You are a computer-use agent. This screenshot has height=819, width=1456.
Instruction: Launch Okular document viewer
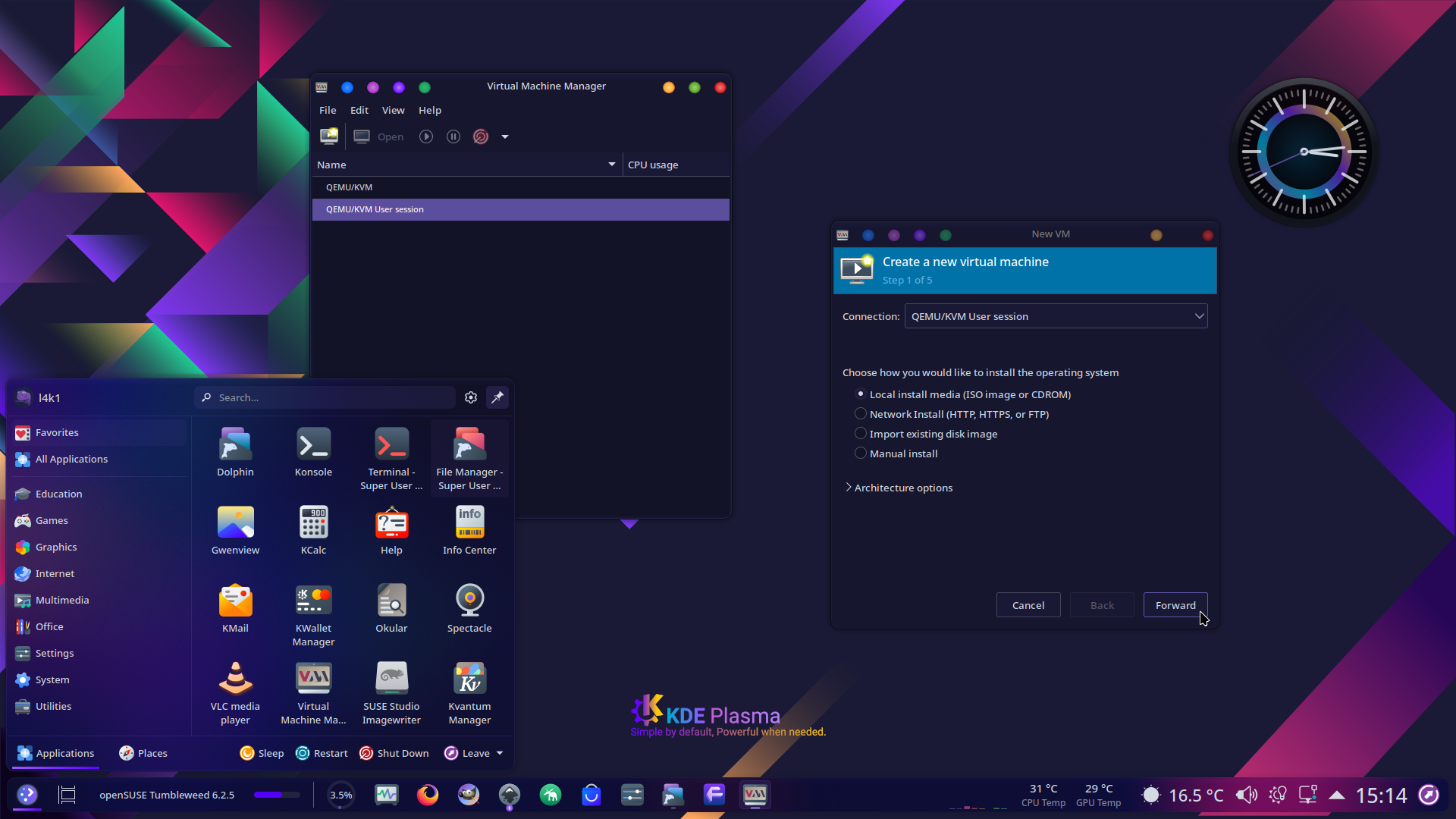[391, 608]
